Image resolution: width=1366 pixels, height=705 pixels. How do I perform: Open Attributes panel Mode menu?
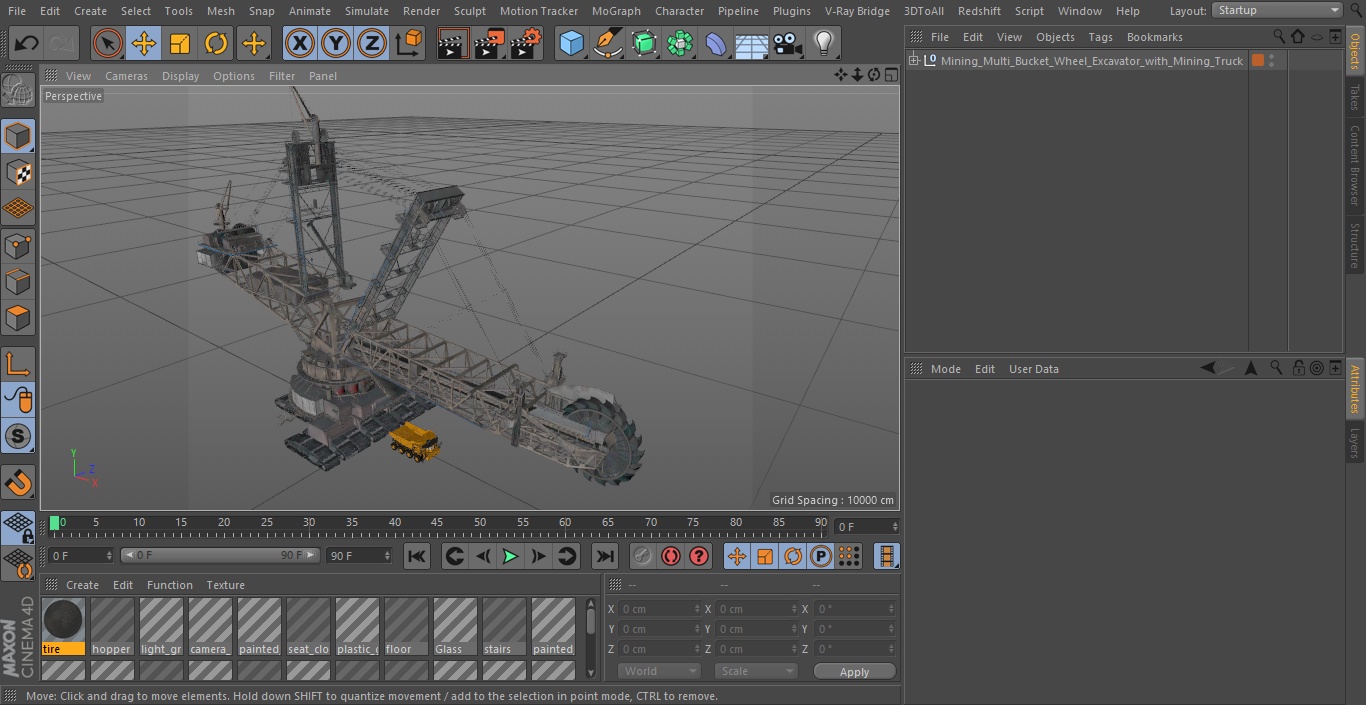[x=945, y=369]
